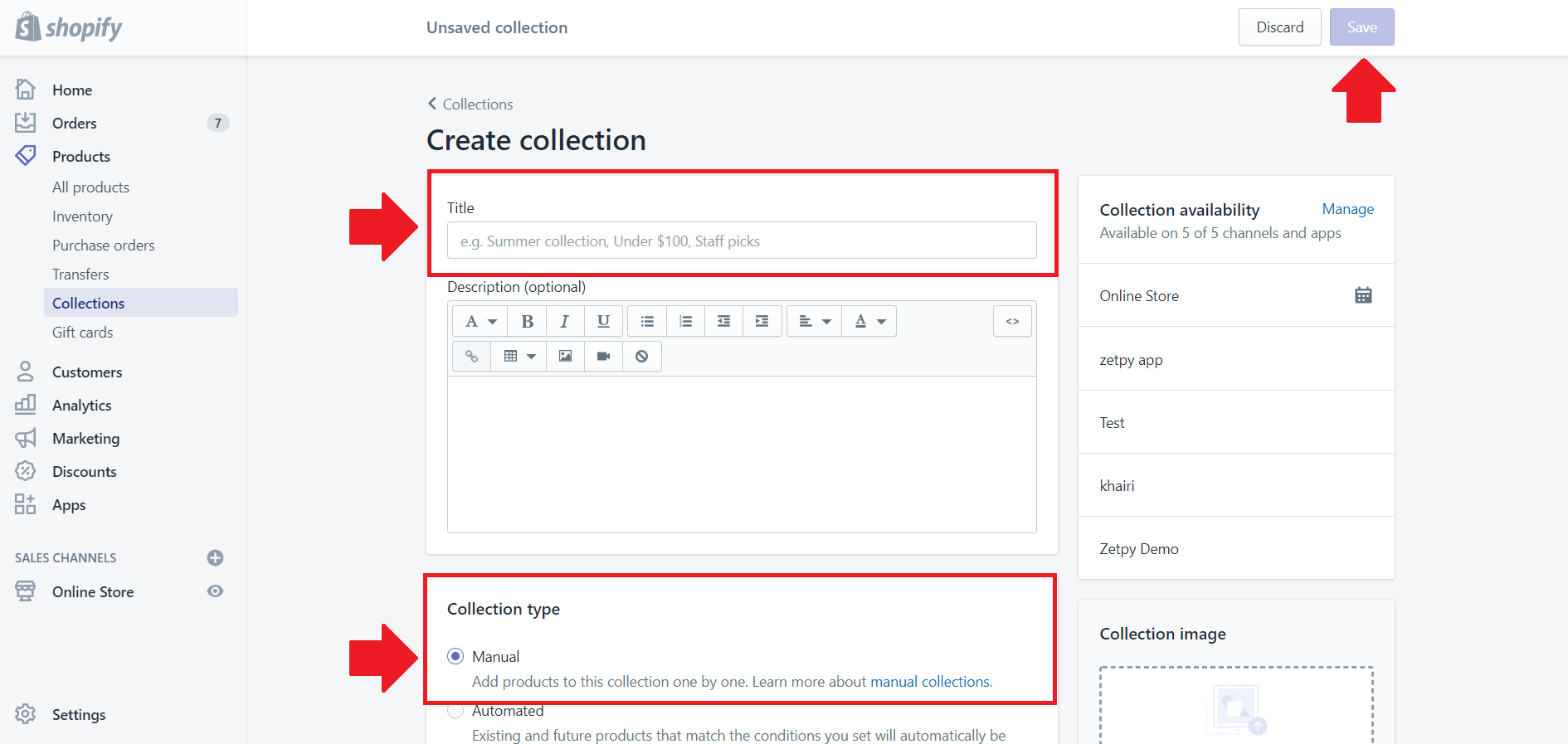The image size is (1568, 744).
Task: Apply underline in the description editor
Action: point(603,321)
